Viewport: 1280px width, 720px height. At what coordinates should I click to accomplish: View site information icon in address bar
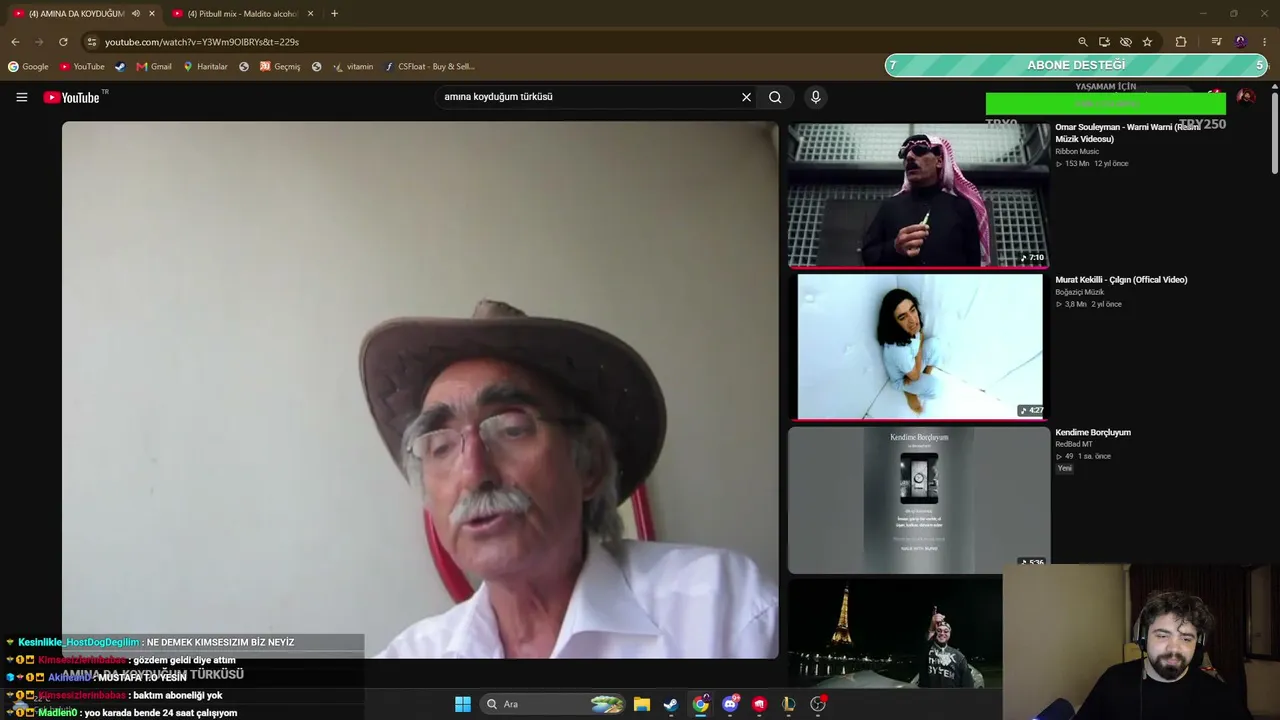coord(92,42)
